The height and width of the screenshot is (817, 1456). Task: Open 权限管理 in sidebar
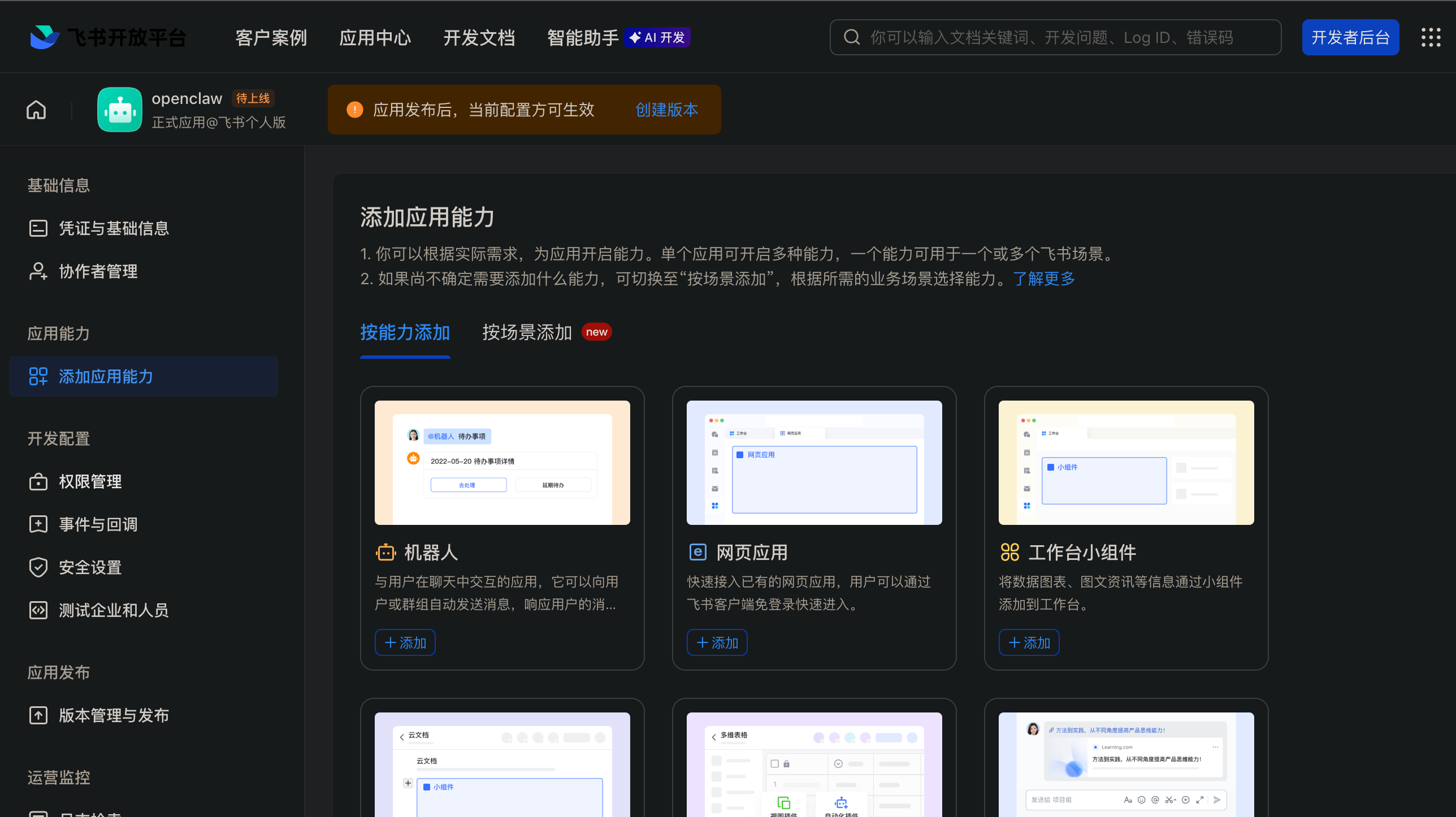click(144, 481)
